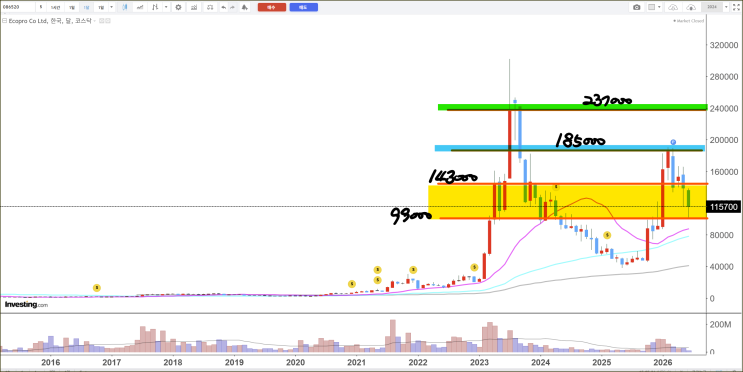
Task: Open the chart style dropdown arrow
Action: click(x=166, y=7)
